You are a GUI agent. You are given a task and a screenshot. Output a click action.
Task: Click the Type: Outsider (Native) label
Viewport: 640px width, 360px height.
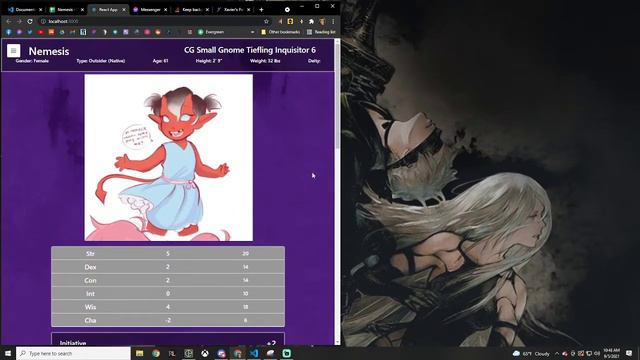pyautogui.click(x=101, y=61)
